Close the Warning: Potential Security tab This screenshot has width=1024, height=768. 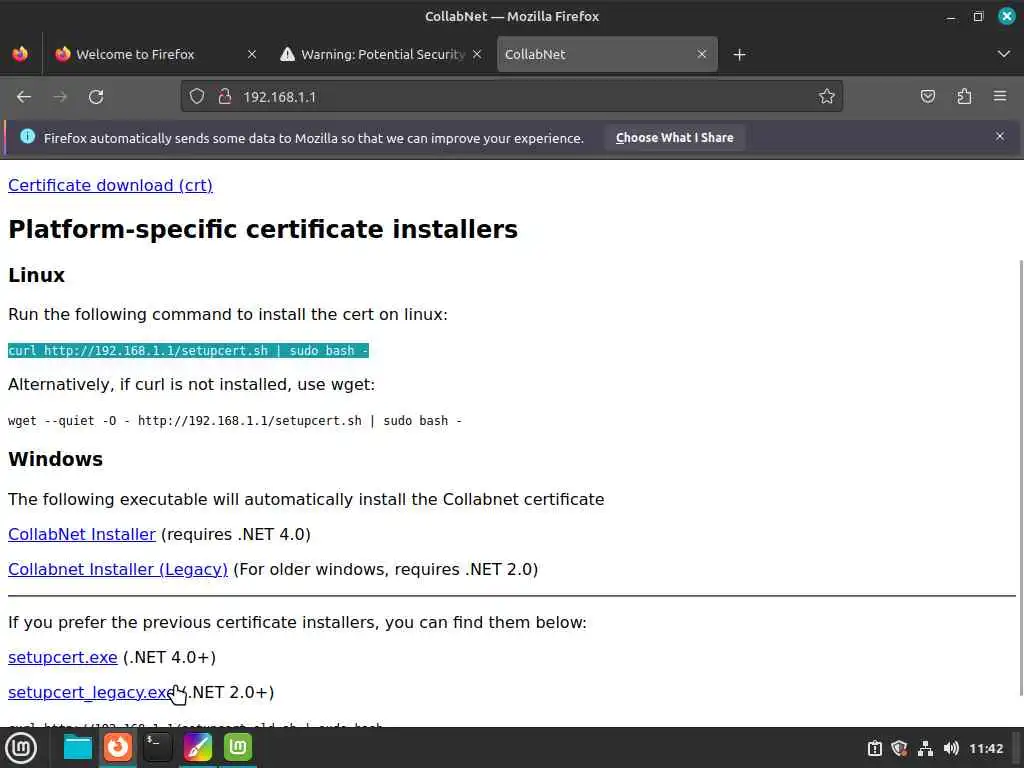(x=477, y=54)
